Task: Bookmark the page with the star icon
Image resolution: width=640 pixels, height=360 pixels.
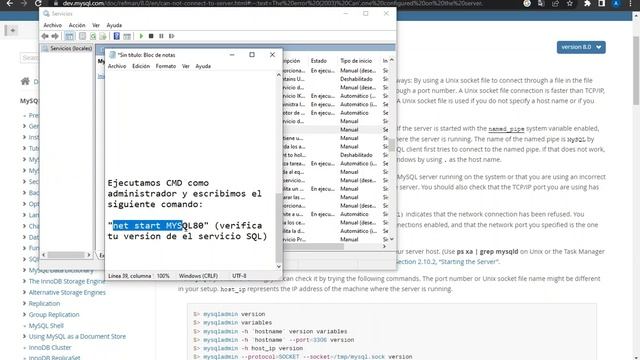Action: click(570, 3)
